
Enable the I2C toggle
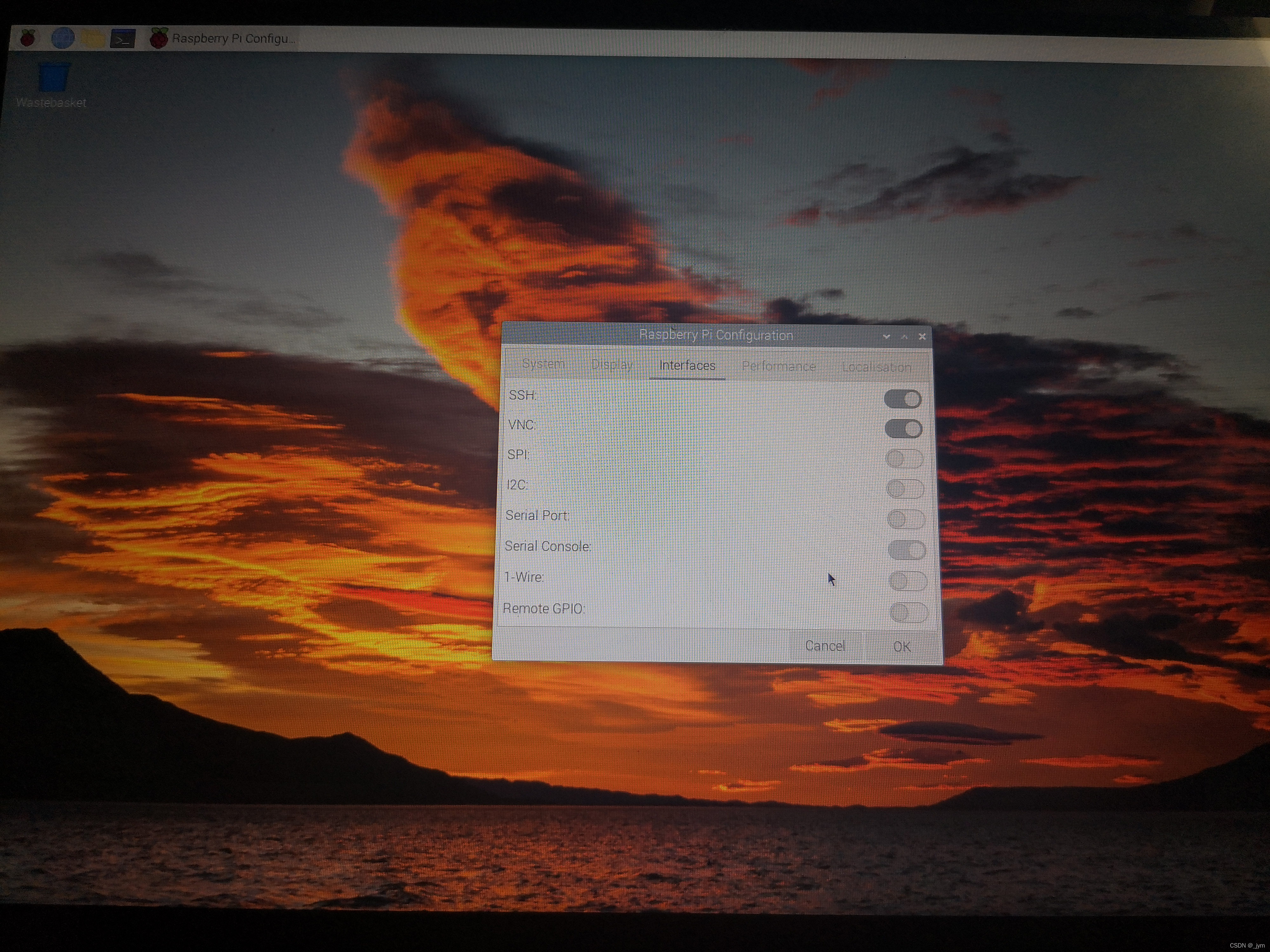(x=905, y=489)
